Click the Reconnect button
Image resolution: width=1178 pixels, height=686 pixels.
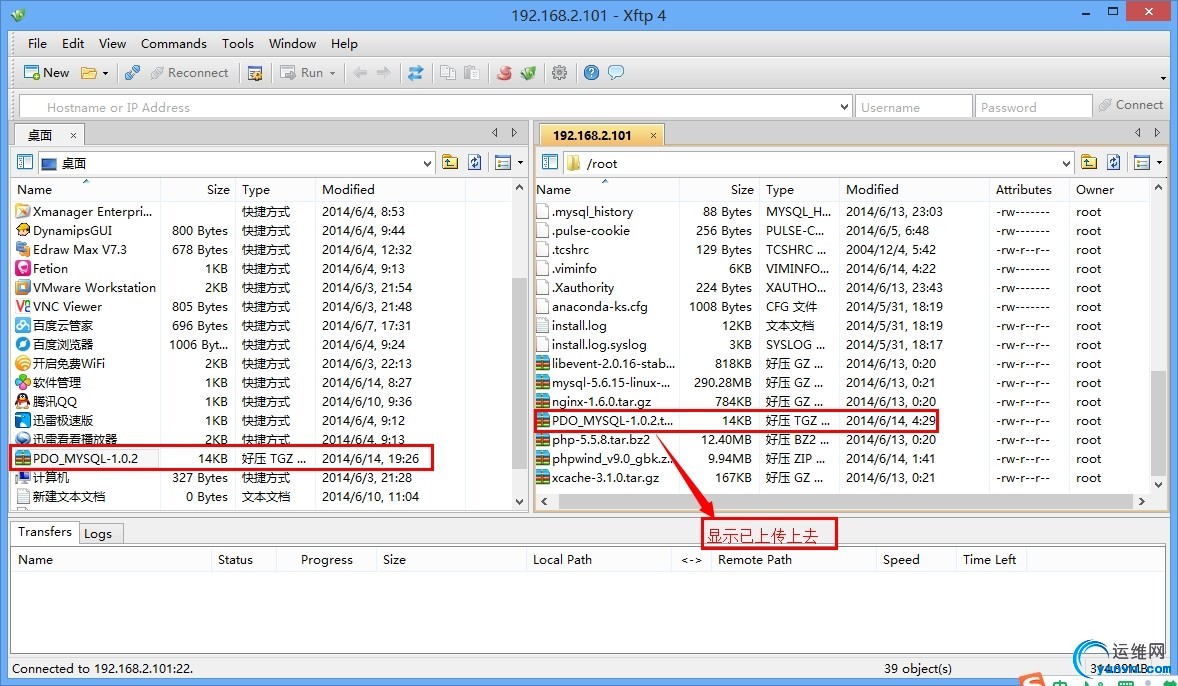189,73
